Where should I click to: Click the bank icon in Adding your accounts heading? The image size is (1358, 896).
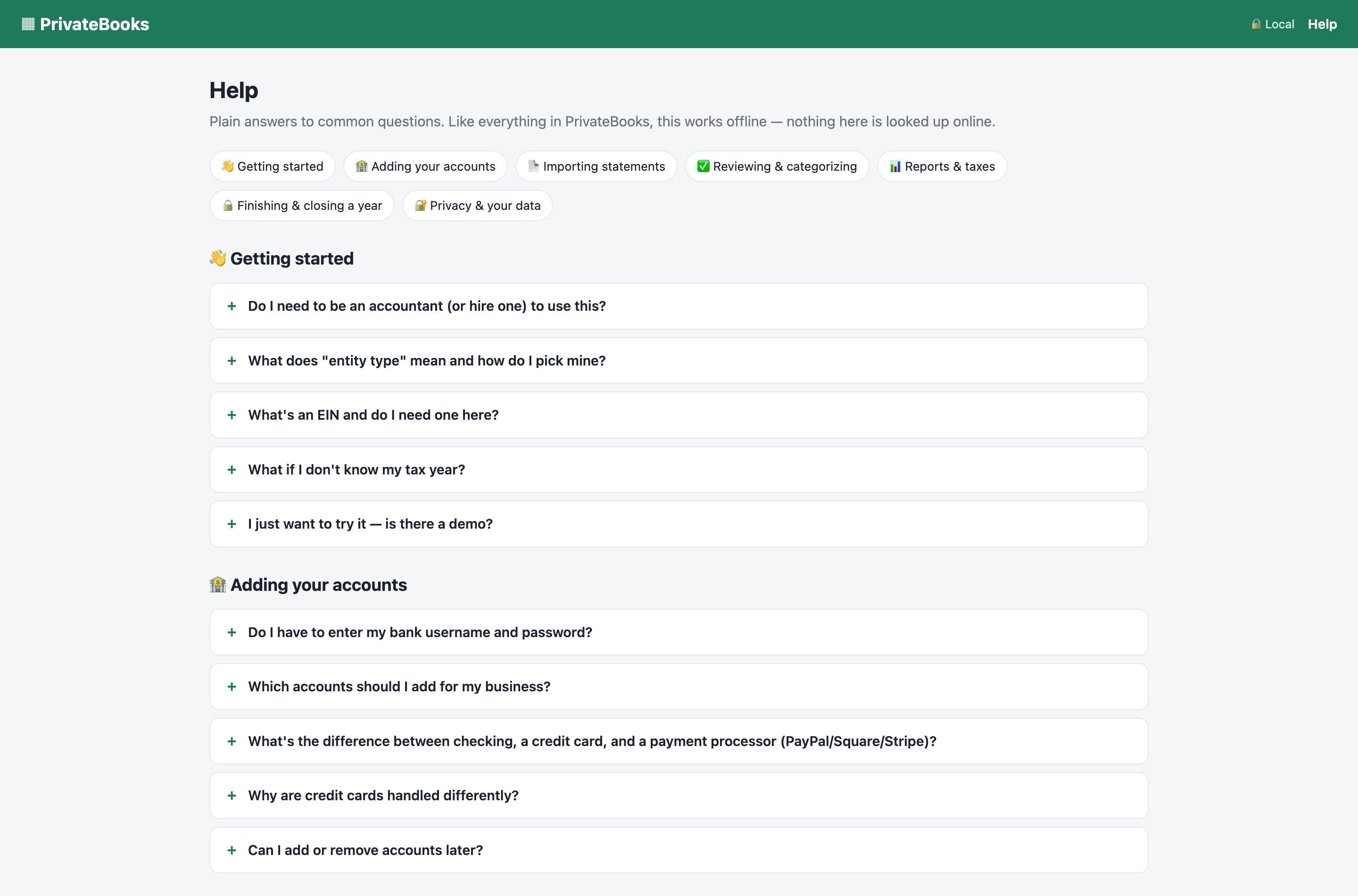tap(218, 585)
